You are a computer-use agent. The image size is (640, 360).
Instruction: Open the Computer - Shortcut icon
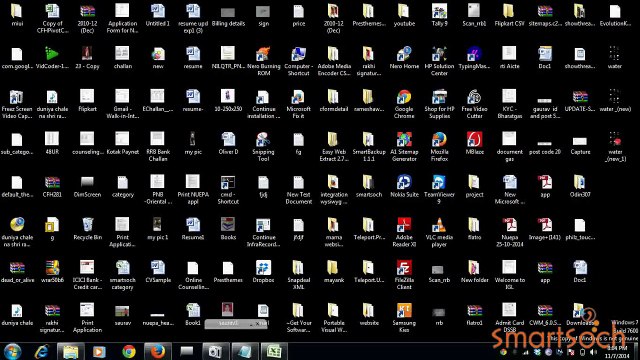[298, 54]
